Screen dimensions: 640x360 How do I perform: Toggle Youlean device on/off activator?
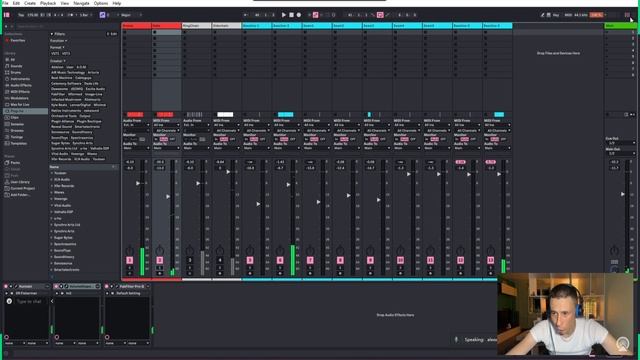click(x=6, y=287)
